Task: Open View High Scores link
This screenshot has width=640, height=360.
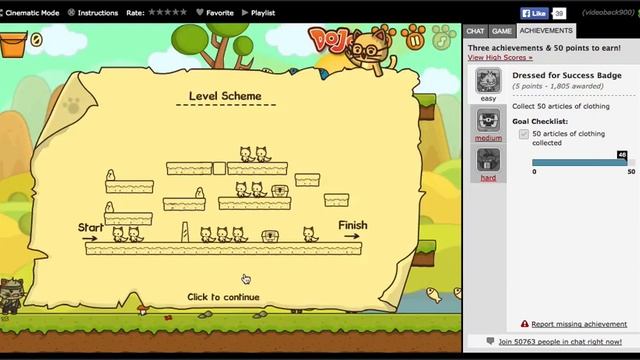Action: pyautogui.click(x=500, y=58)
